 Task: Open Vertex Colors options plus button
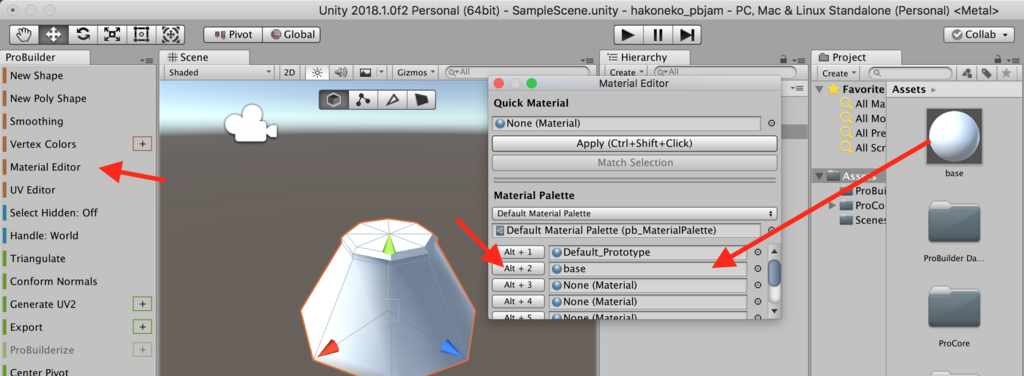click(x=142, y=144)
